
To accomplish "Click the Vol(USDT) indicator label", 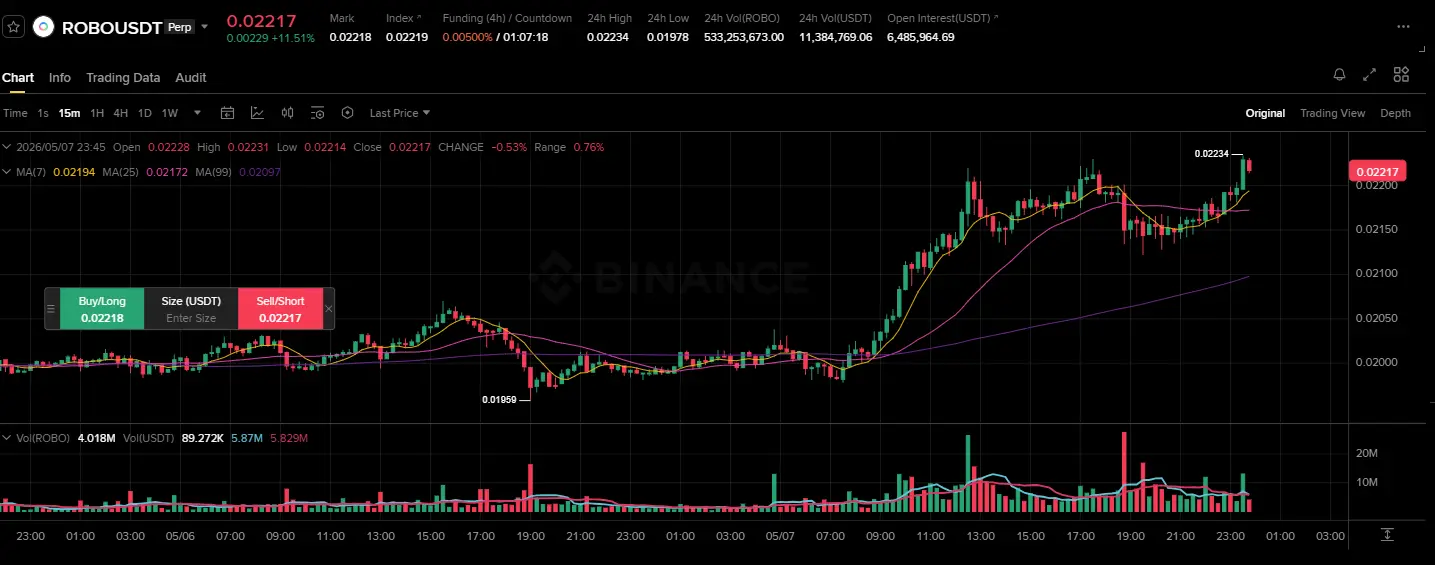I will pyautogui.click(x=150, y=438).
